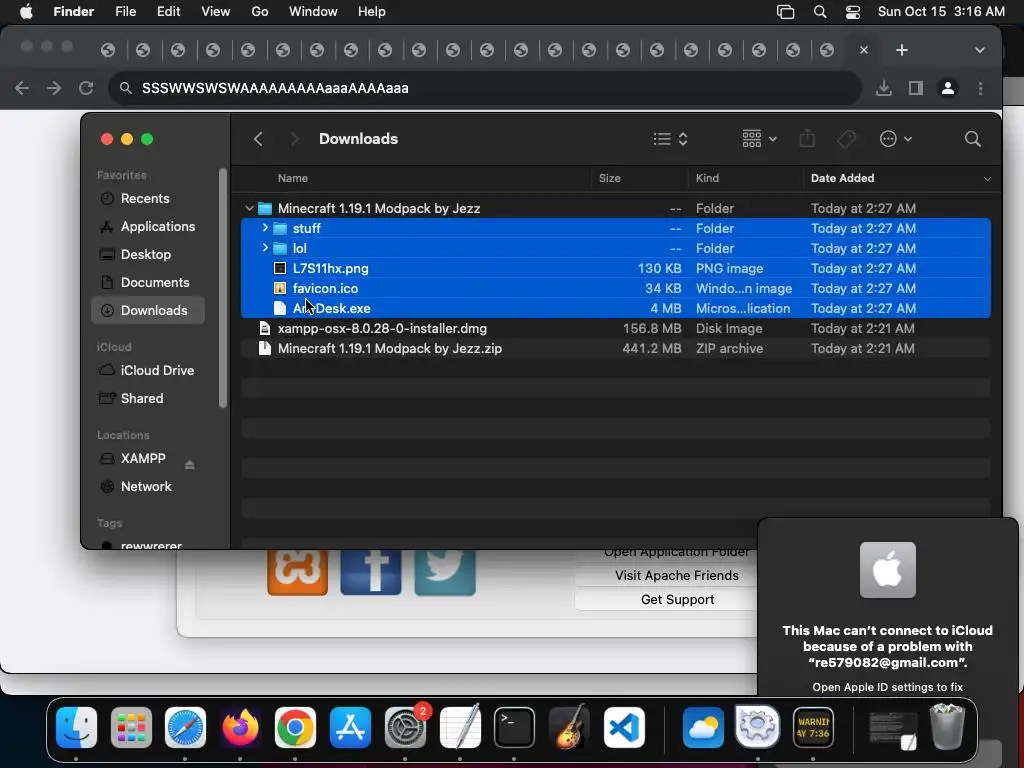Click Finder Edit Tags icon
The image size is (1024, 768).
(x=846, y=138)
